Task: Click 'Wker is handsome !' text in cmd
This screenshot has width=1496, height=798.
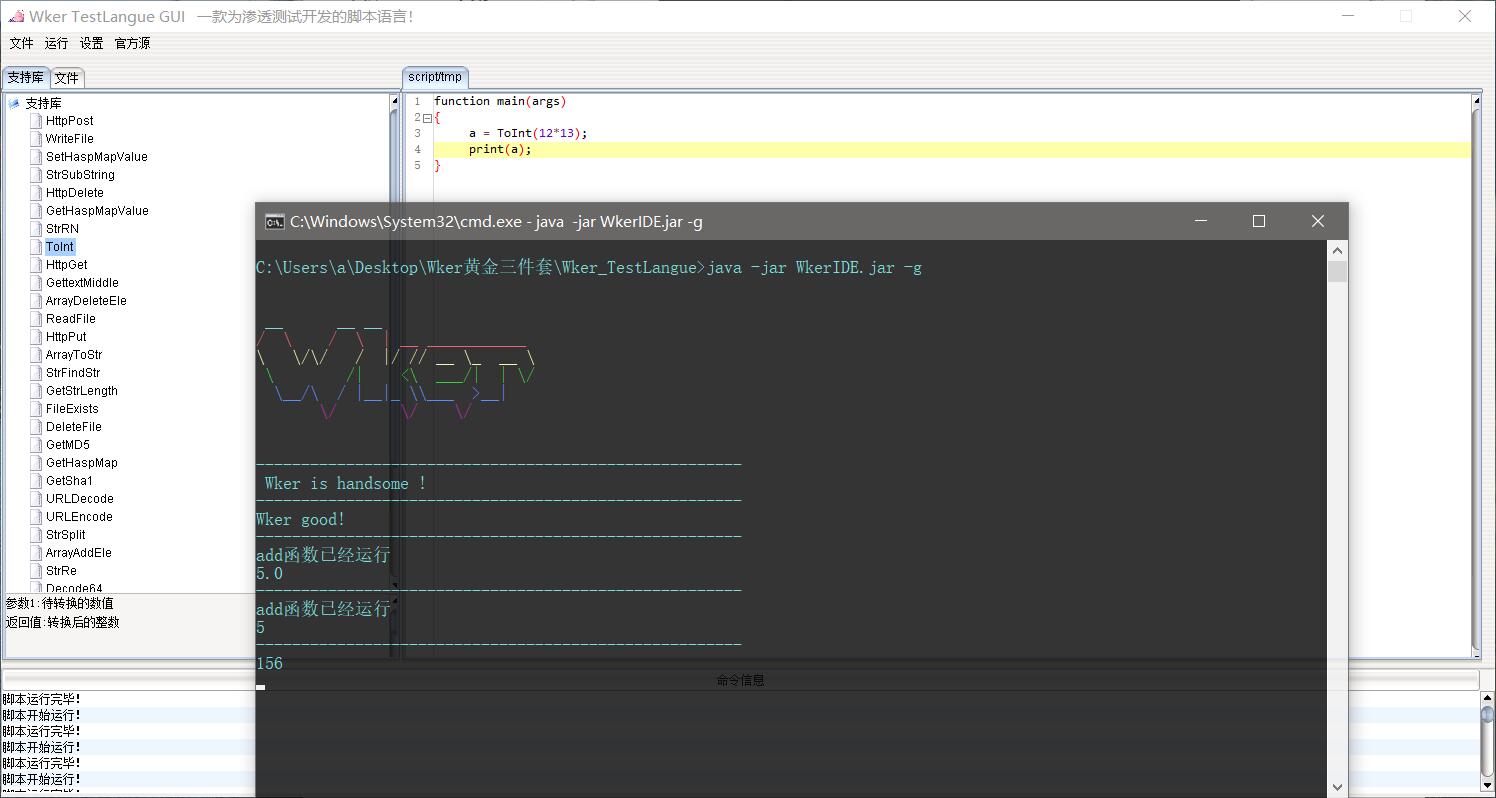Action: click(x=345, y=483)
